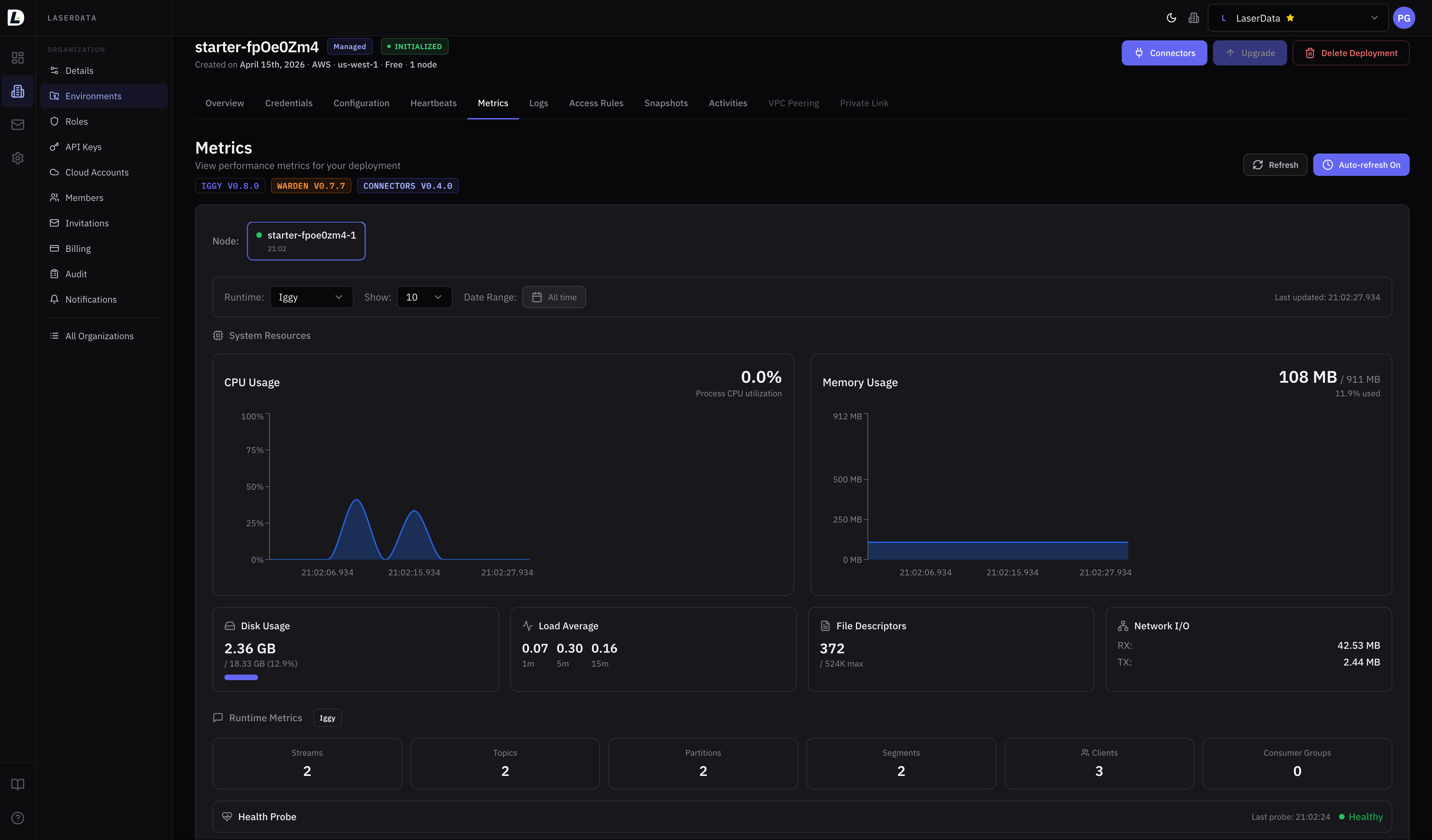Select node starter-fpoe0zm4-1
This screenshot has height=840, width=1432.
306,240
